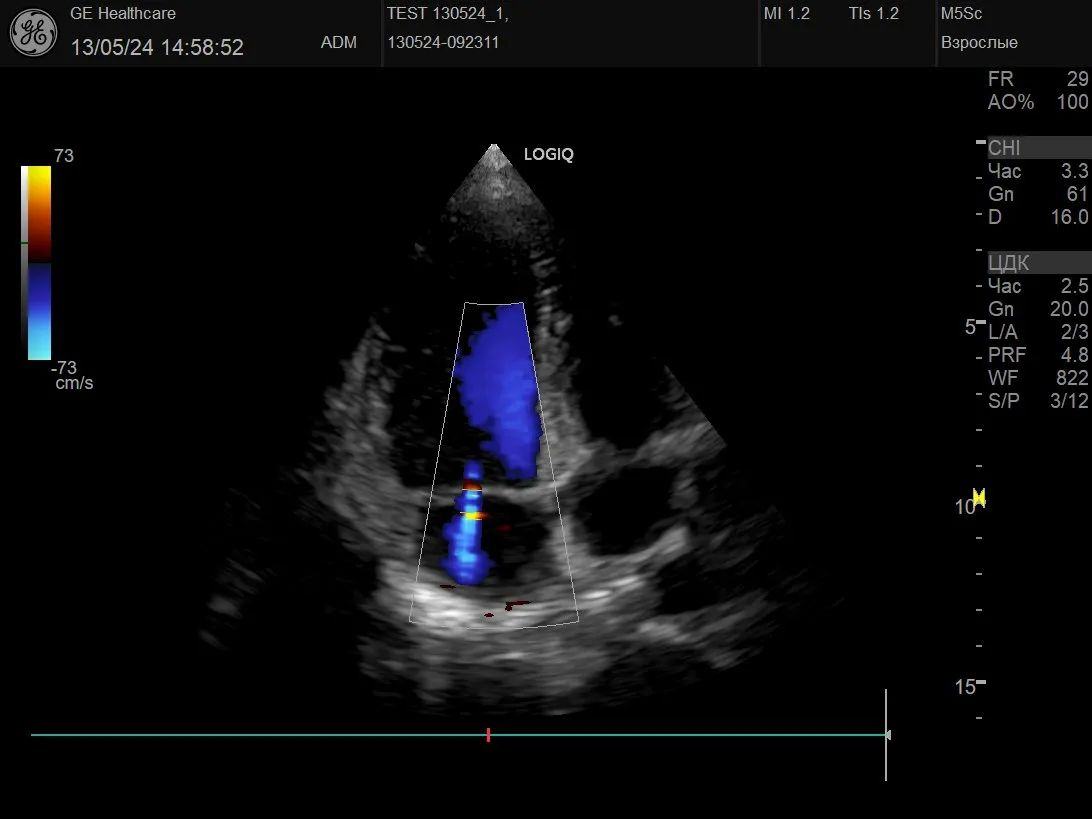Viewport: 1092px width, 819px height.
Task: Click the LOGIQ label beside the sector apex
Action: (x=548, y=155)
